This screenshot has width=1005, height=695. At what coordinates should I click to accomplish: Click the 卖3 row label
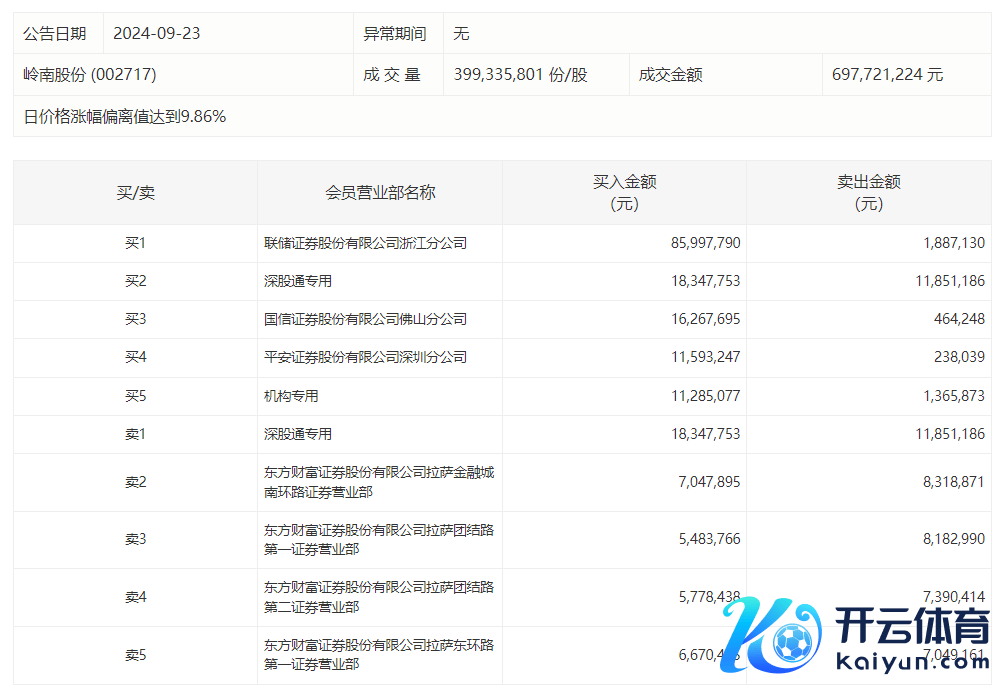(135, 540)
